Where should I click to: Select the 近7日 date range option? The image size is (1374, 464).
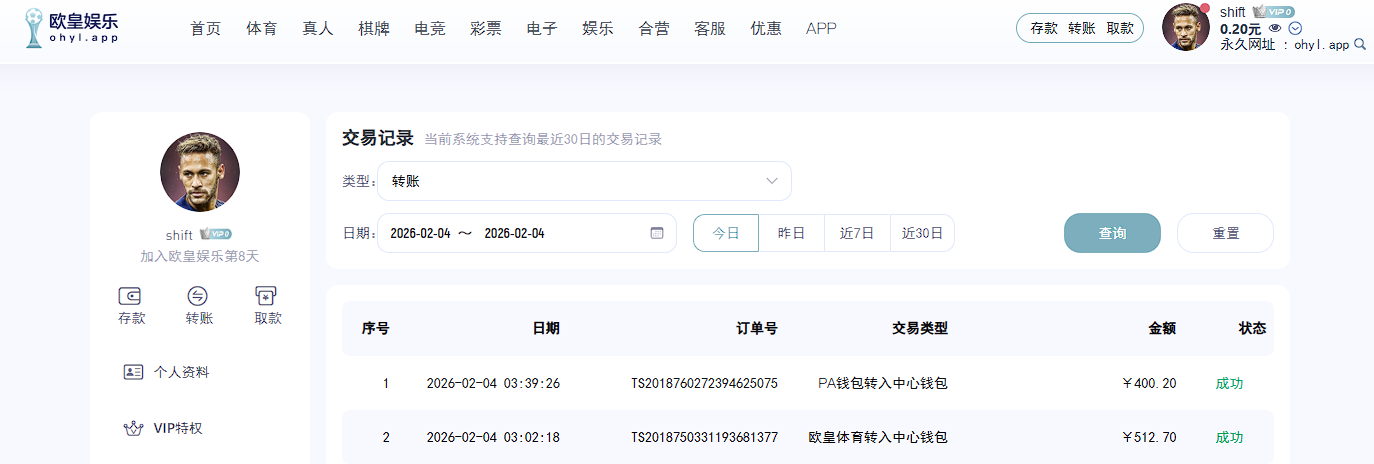[x=857, y=233]
